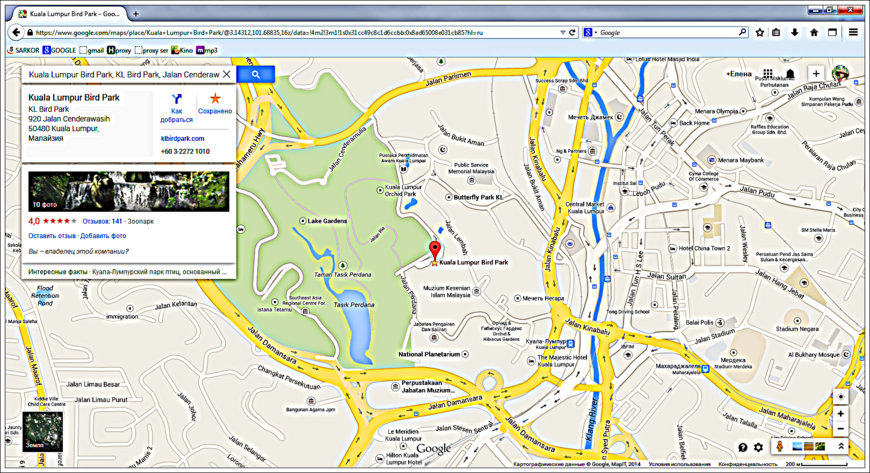Click 'Вы – владелец этой компании?' link

click(78, 251)
